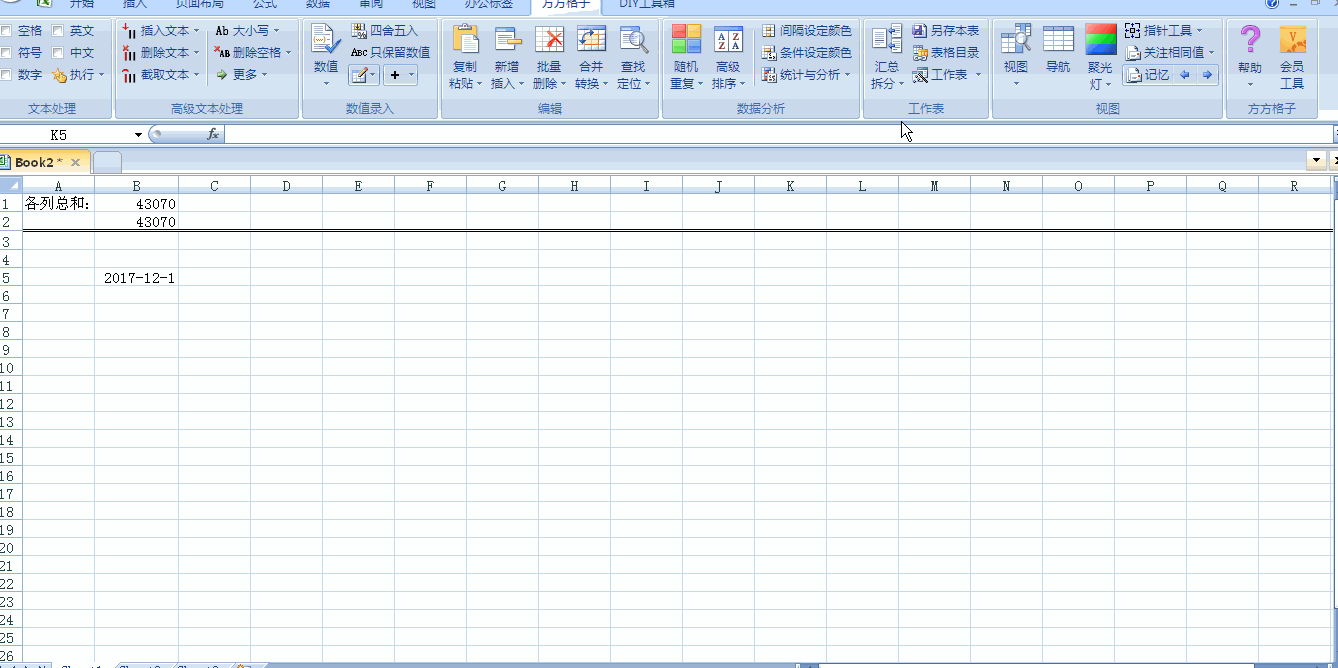The image size is (1338, 668).
Task: Click the 复制粘贴 clipboard icon
Action: pos(465,40)
